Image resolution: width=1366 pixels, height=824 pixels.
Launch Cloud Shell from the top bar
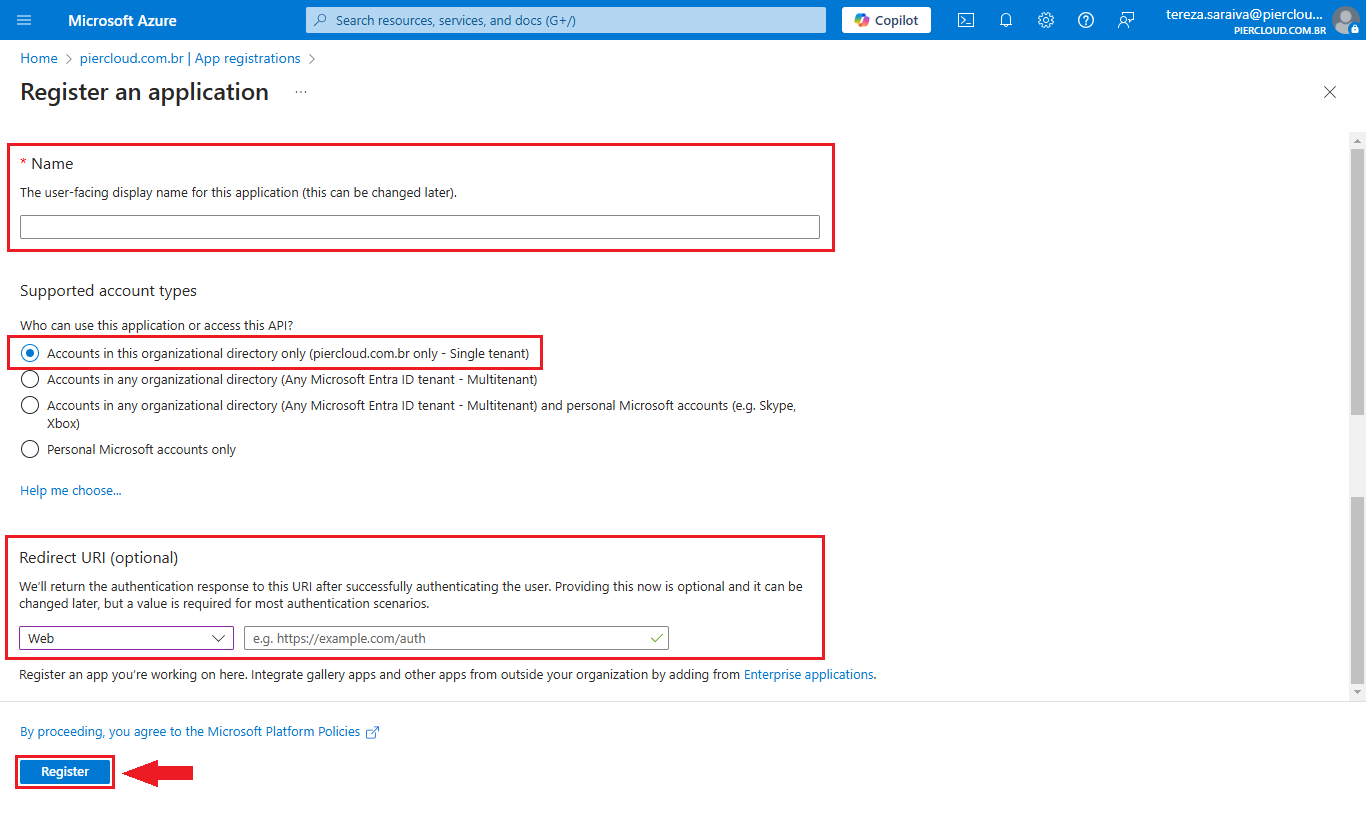coord(966,20)
